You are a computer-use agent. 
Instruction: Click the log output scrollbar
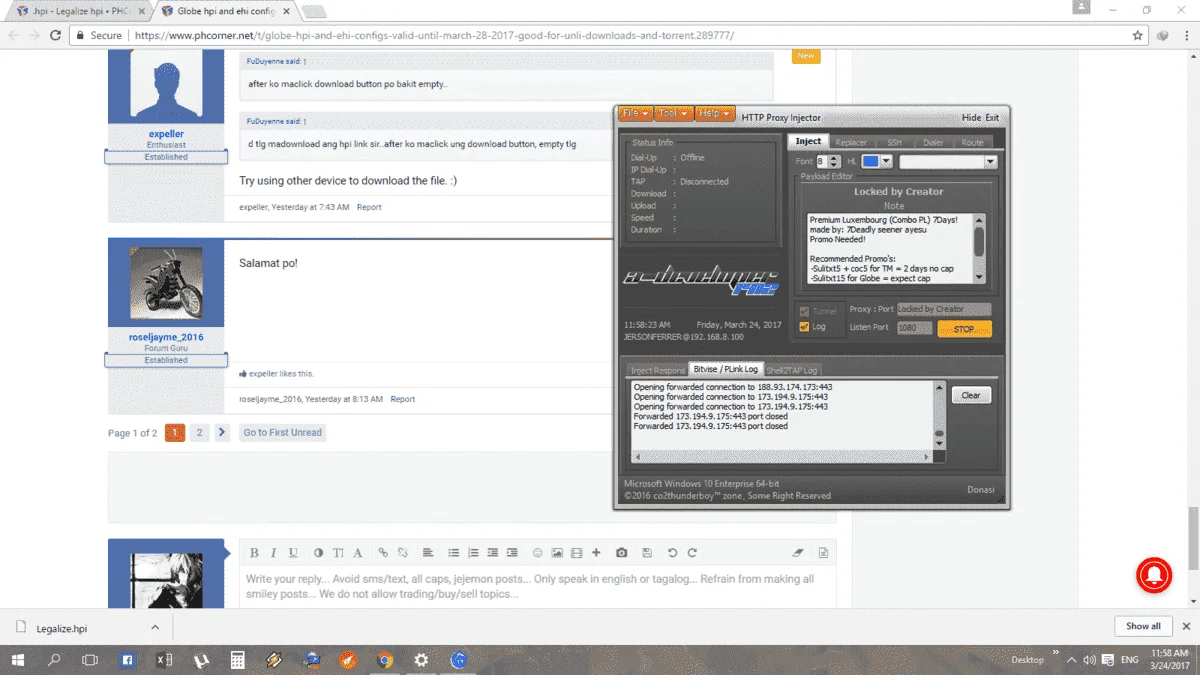click(939, 414)
